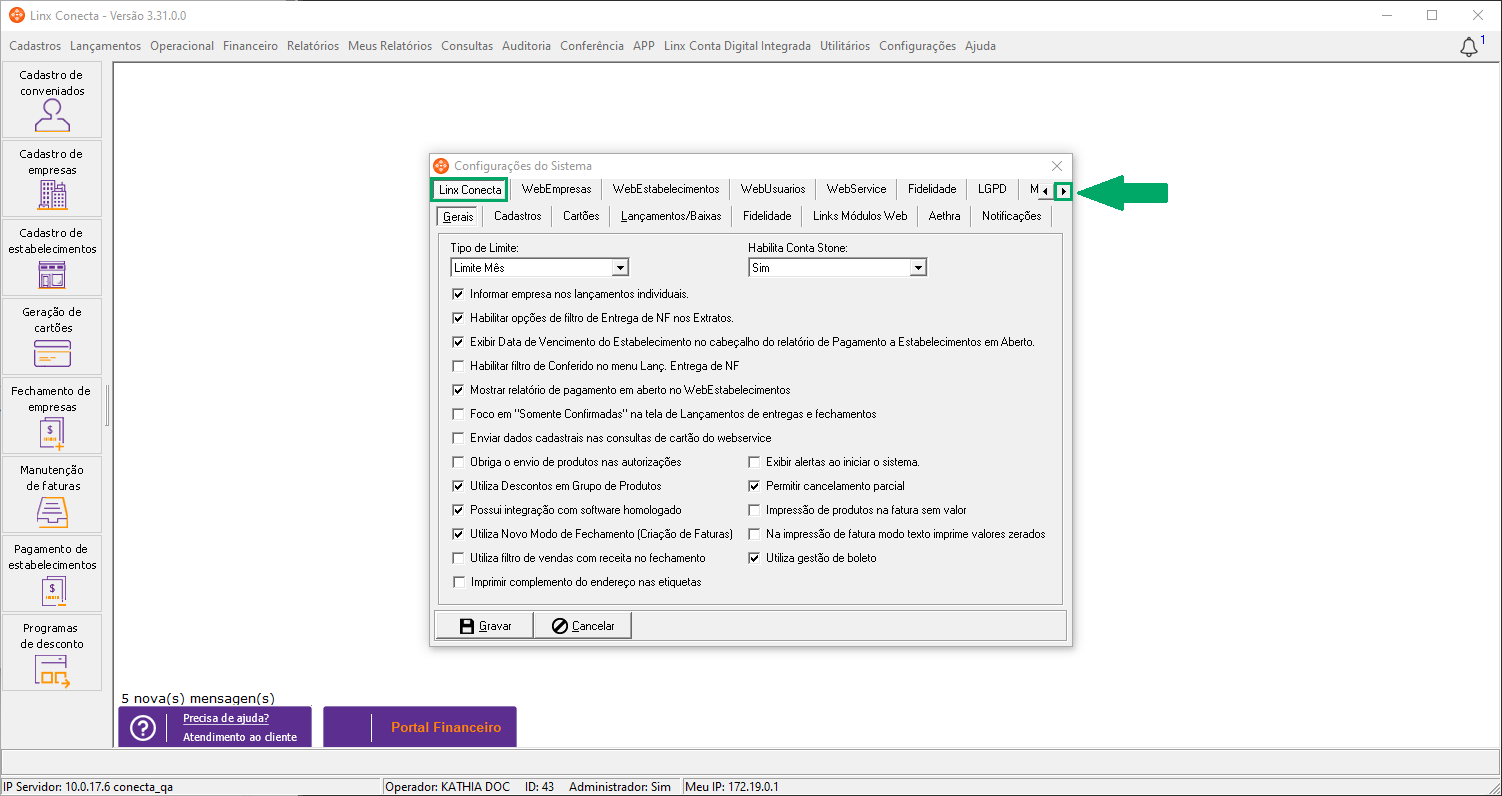This screenshot has width=1502, height=796.
Task: Select the Aethra sub-tab
Action: (x=944, y=216)
